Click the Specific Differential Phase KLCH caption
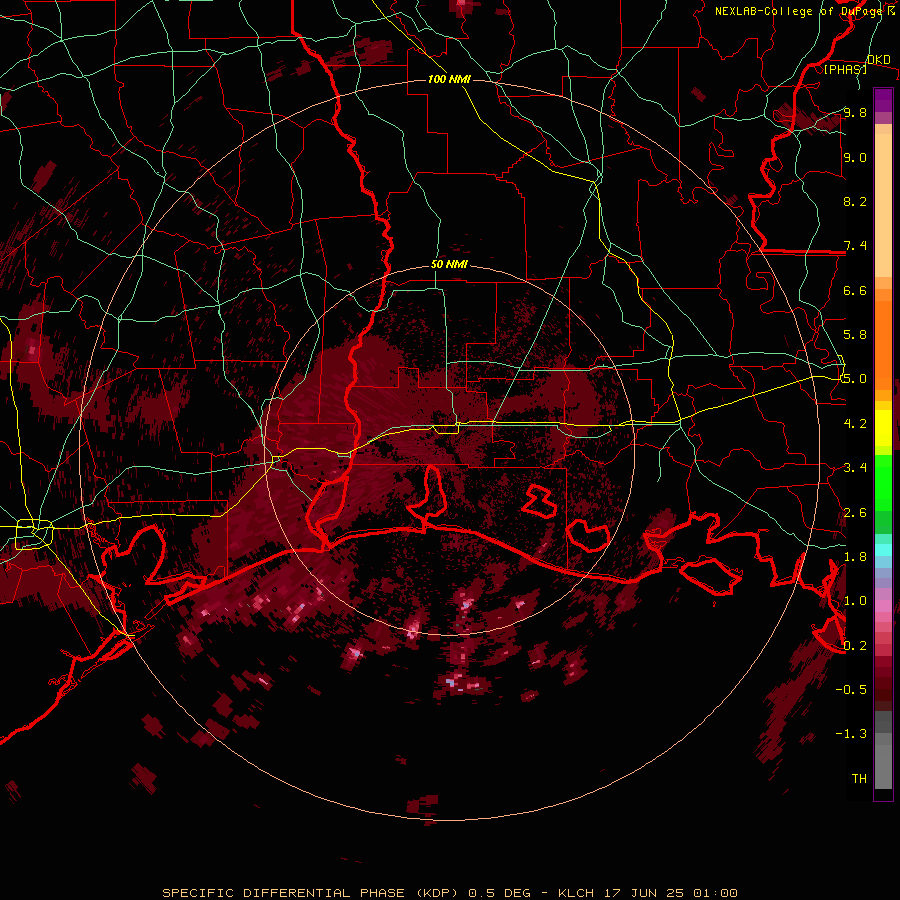Viewport: 900px width, 900px height. [x=449, y=893]
